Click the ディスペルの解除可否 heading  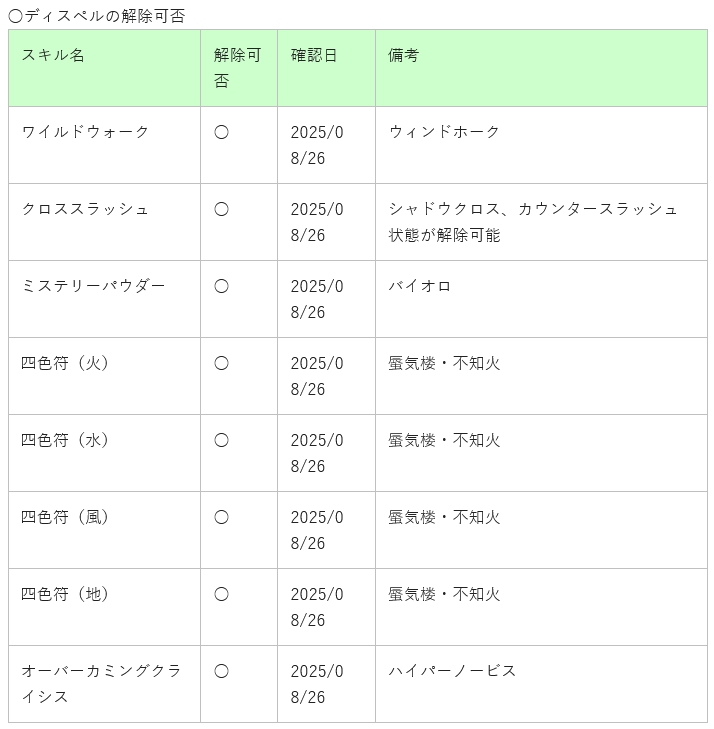tap(97, 16)
